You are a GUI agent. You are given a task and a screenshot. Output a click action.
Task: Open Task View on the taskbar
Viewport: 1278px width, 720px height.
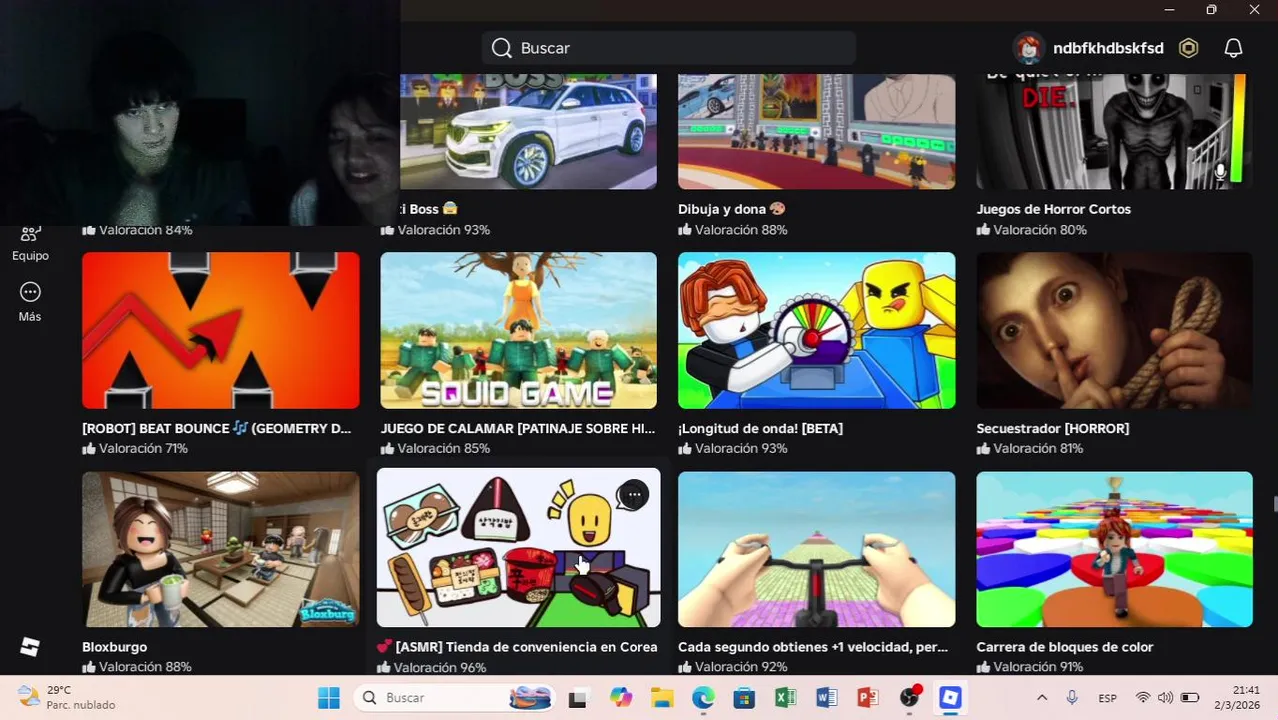[578, 697]
